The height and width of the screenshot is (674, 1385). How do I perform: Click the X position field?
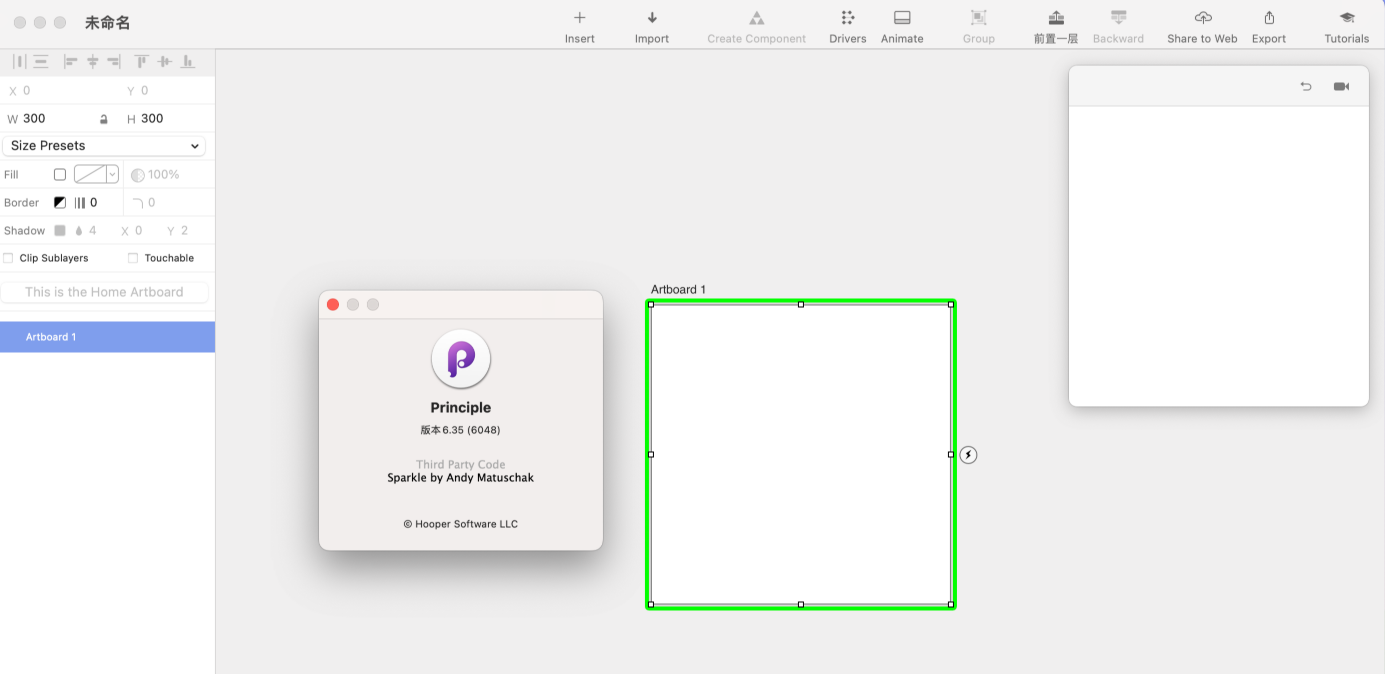coord(60,91)
